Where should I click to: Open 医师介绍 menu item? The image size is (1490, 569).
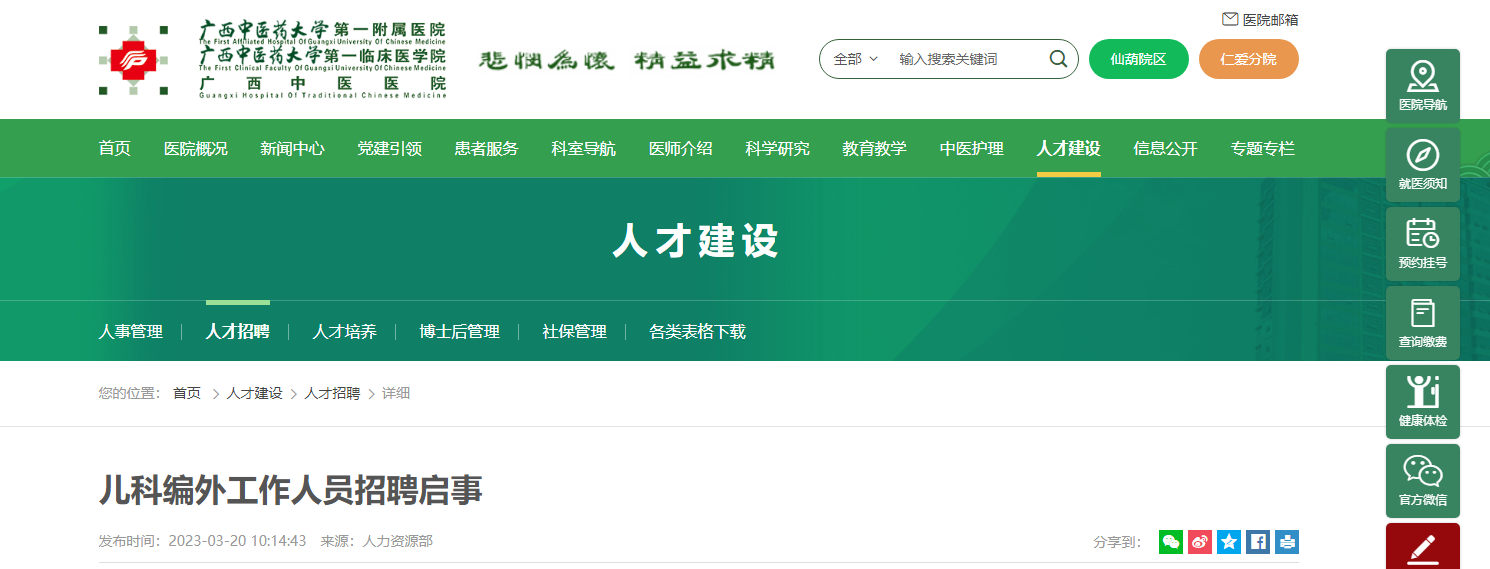coord(681,148)
